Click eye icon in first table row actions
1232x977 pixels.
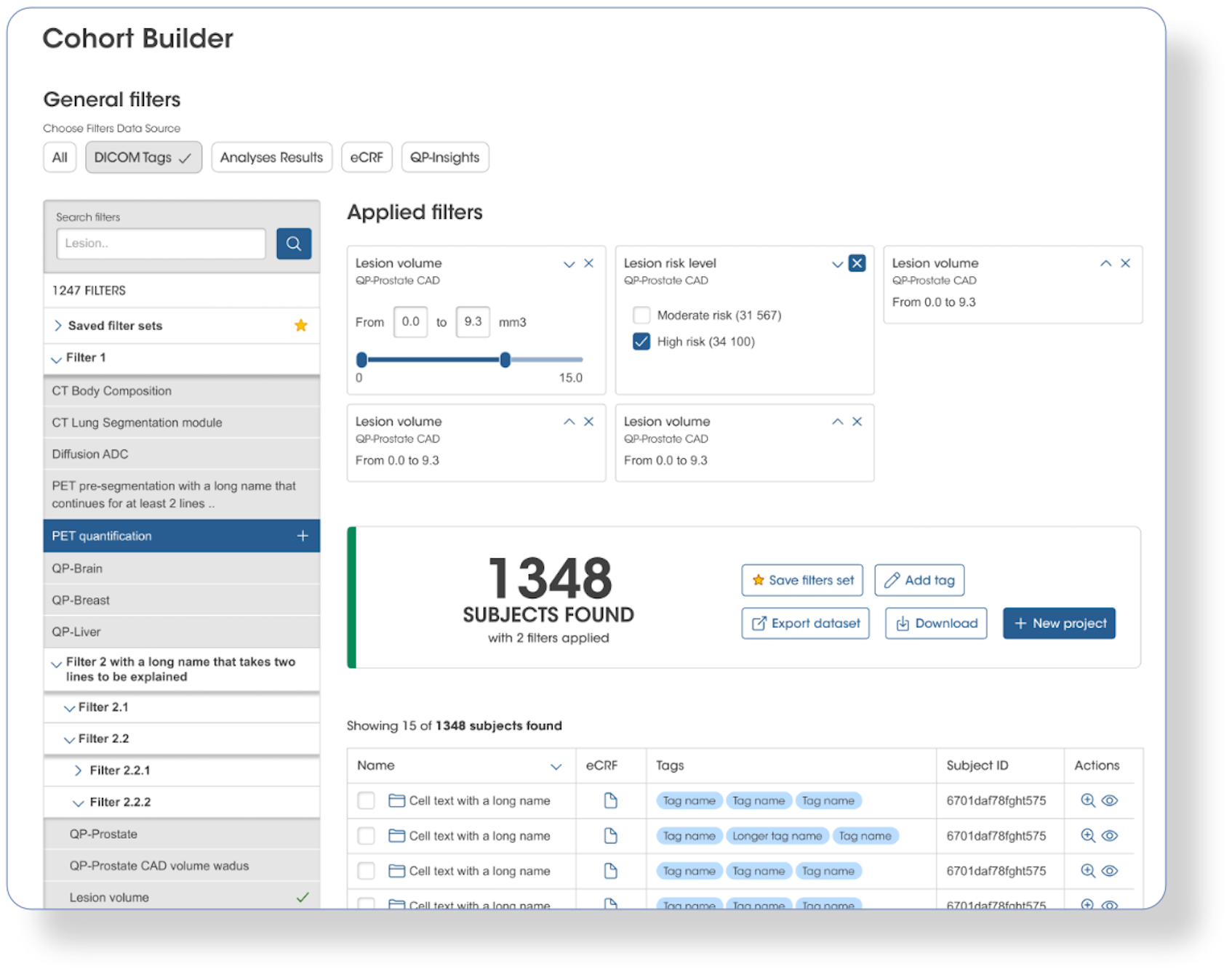tap(1109, 800)
